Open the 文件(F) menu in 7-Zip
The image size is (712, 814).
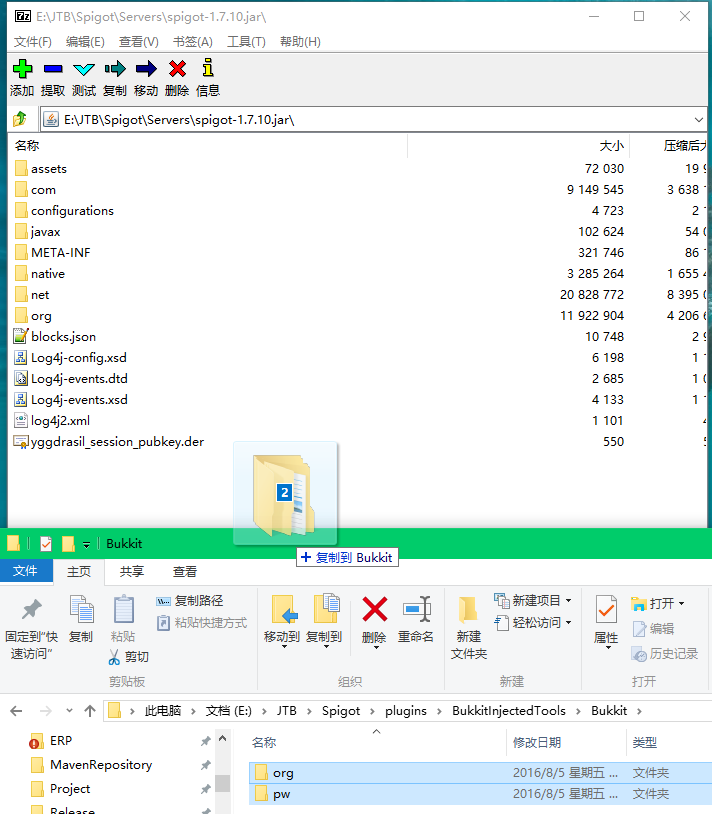tap(32, 42)
